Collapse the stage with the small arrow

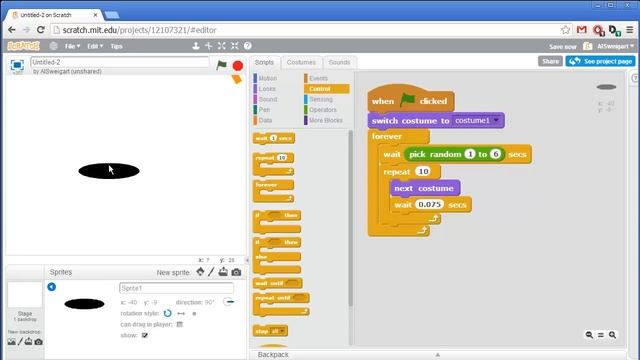pos(247,260)
